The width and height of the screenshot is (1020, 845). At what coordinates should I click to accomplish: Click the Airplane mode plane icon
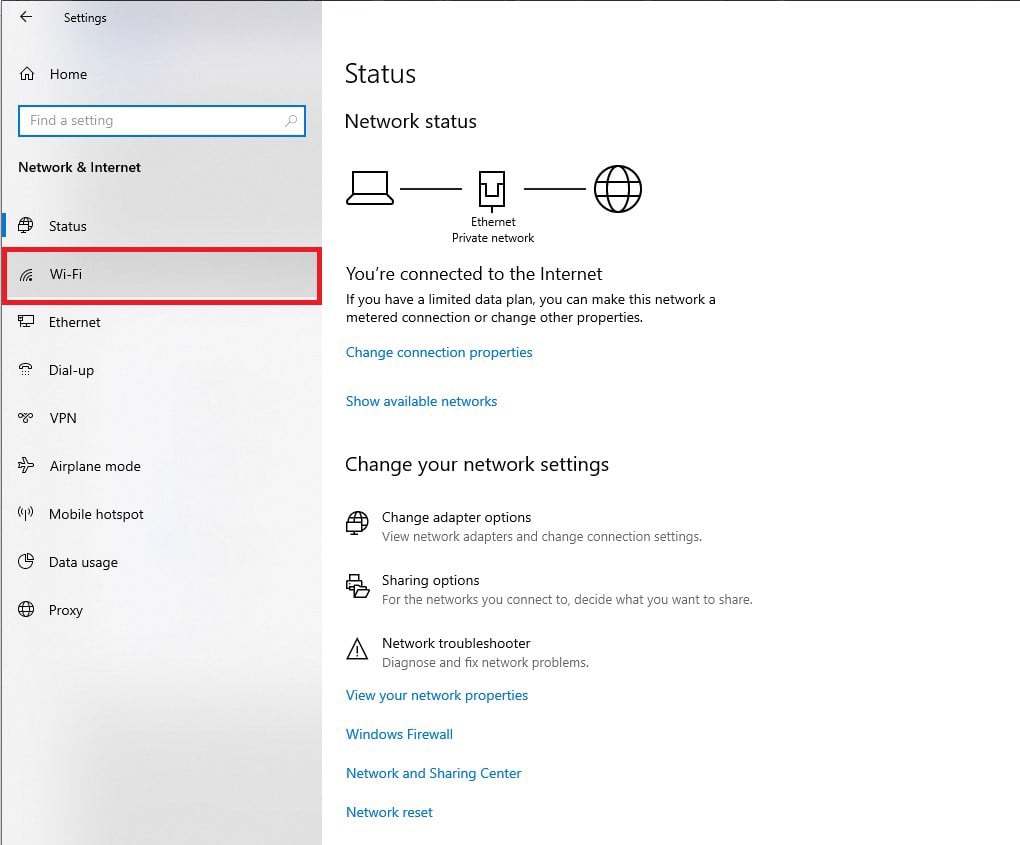click(x=25, y=465)
